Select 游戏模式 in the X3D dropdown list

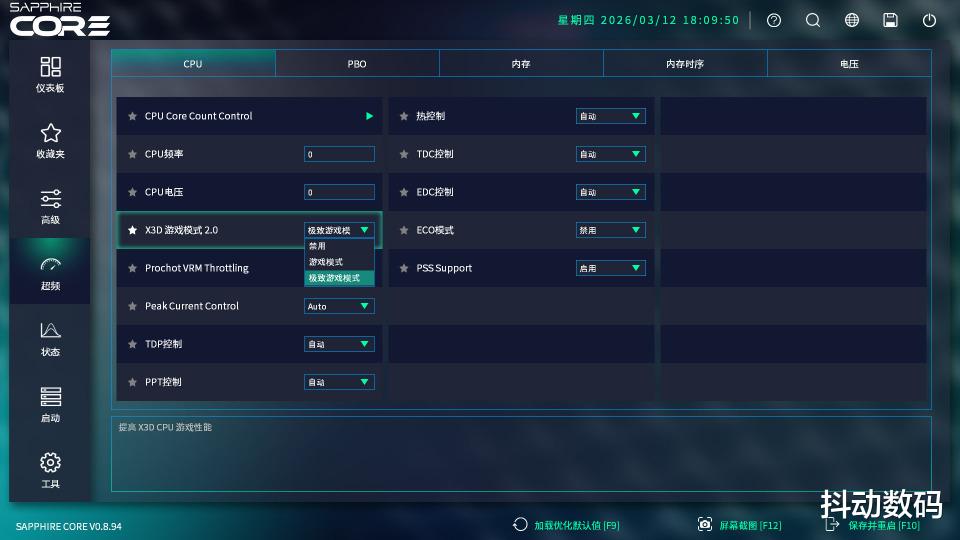click(339, 262)
